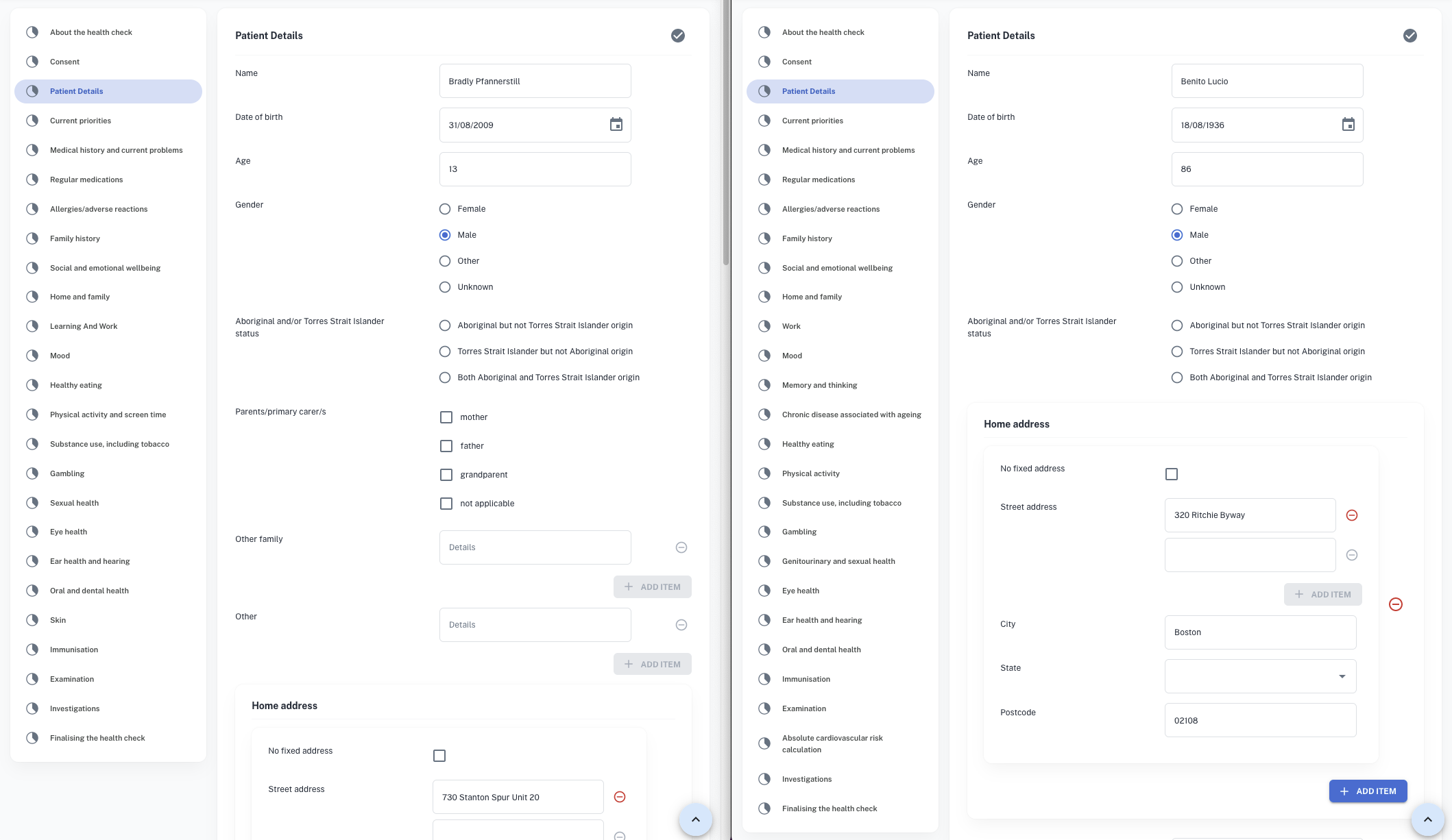Select Female gender for Bradly Pfannerstill
The image size is (1452, 840).
coord(445,209)
